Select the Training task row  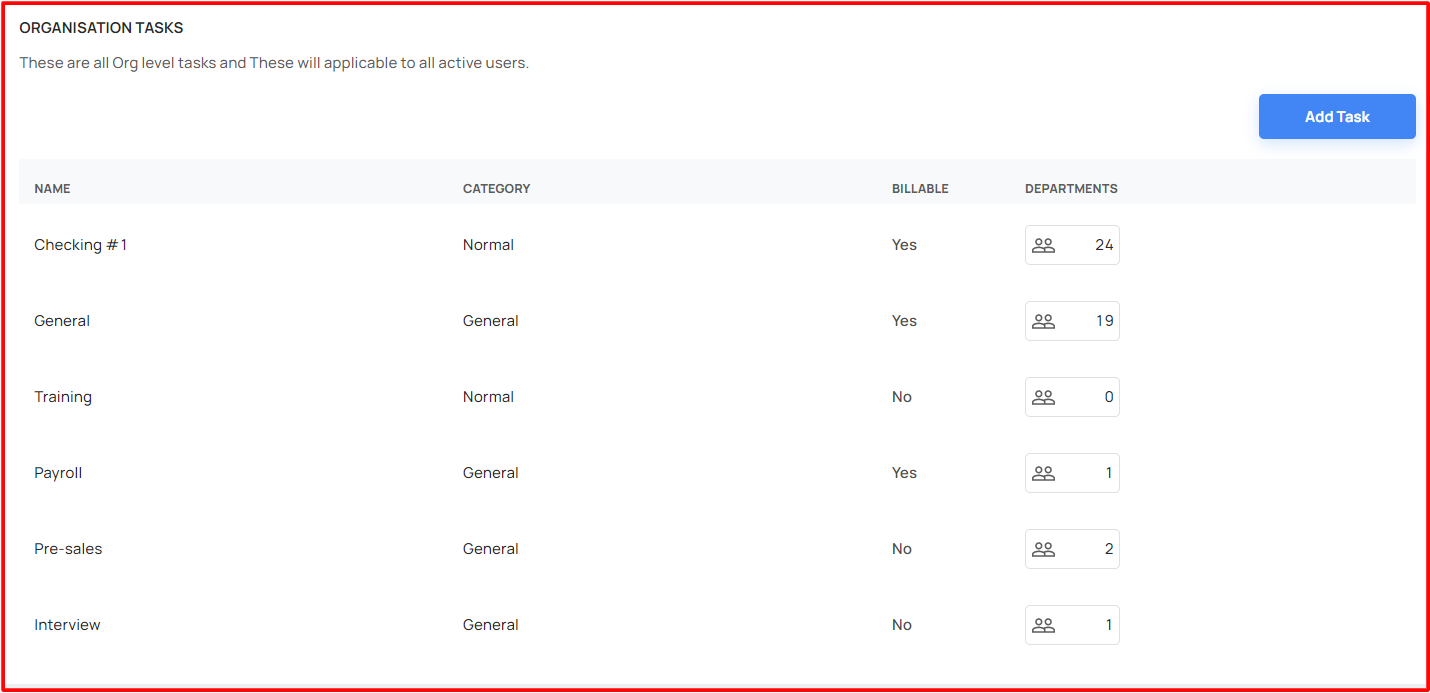(717, 397)
